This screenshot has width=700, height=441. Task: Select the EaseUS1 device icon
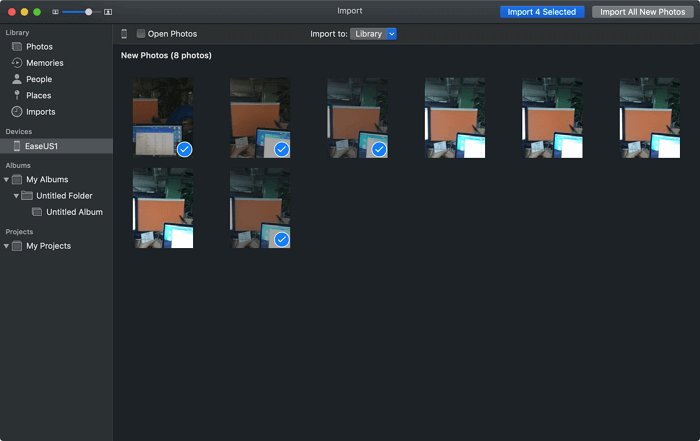click(x=17, y=146)
